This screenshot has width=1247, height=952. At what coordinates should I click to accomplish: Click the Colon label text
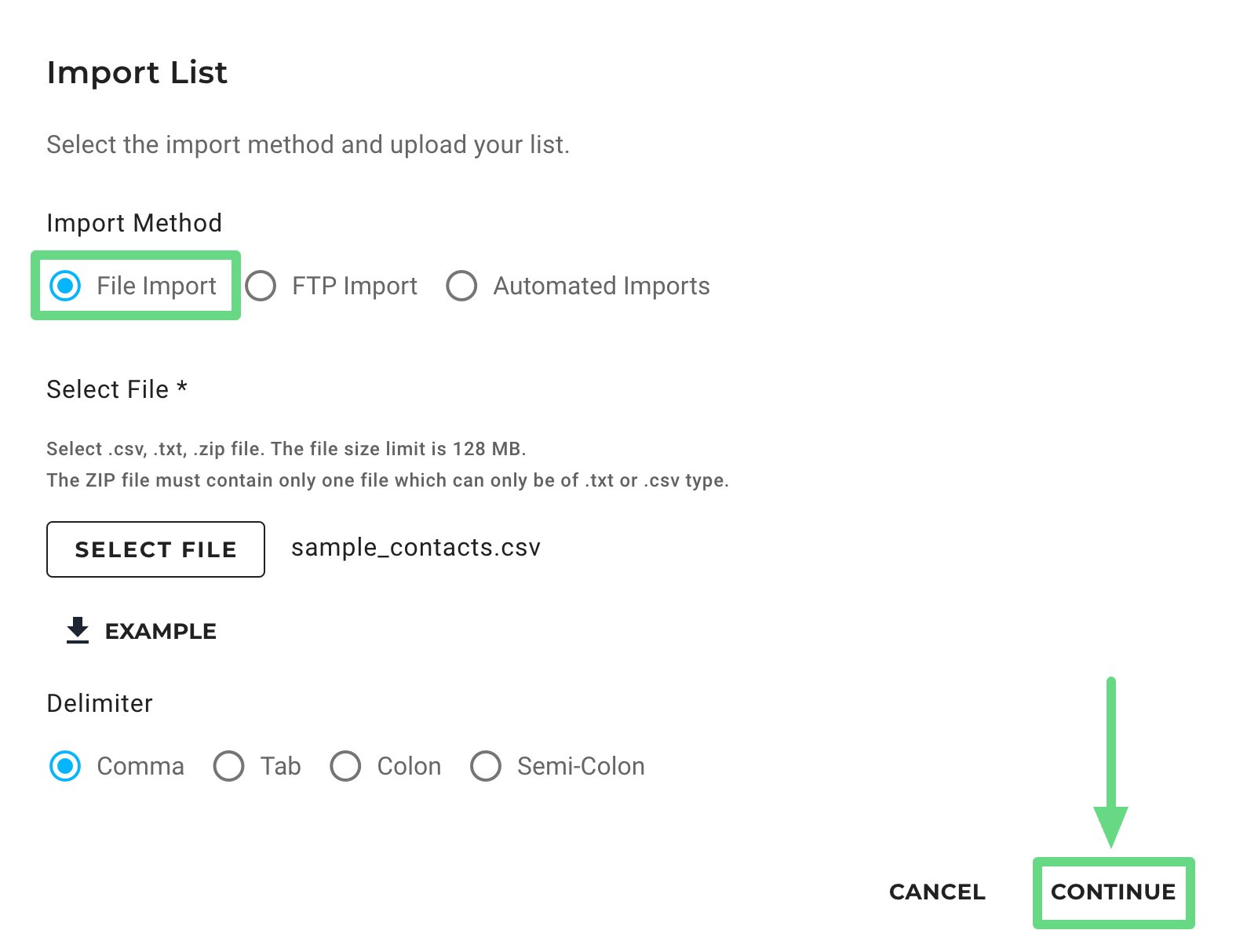pyautogui.click(x=409, y=767)
